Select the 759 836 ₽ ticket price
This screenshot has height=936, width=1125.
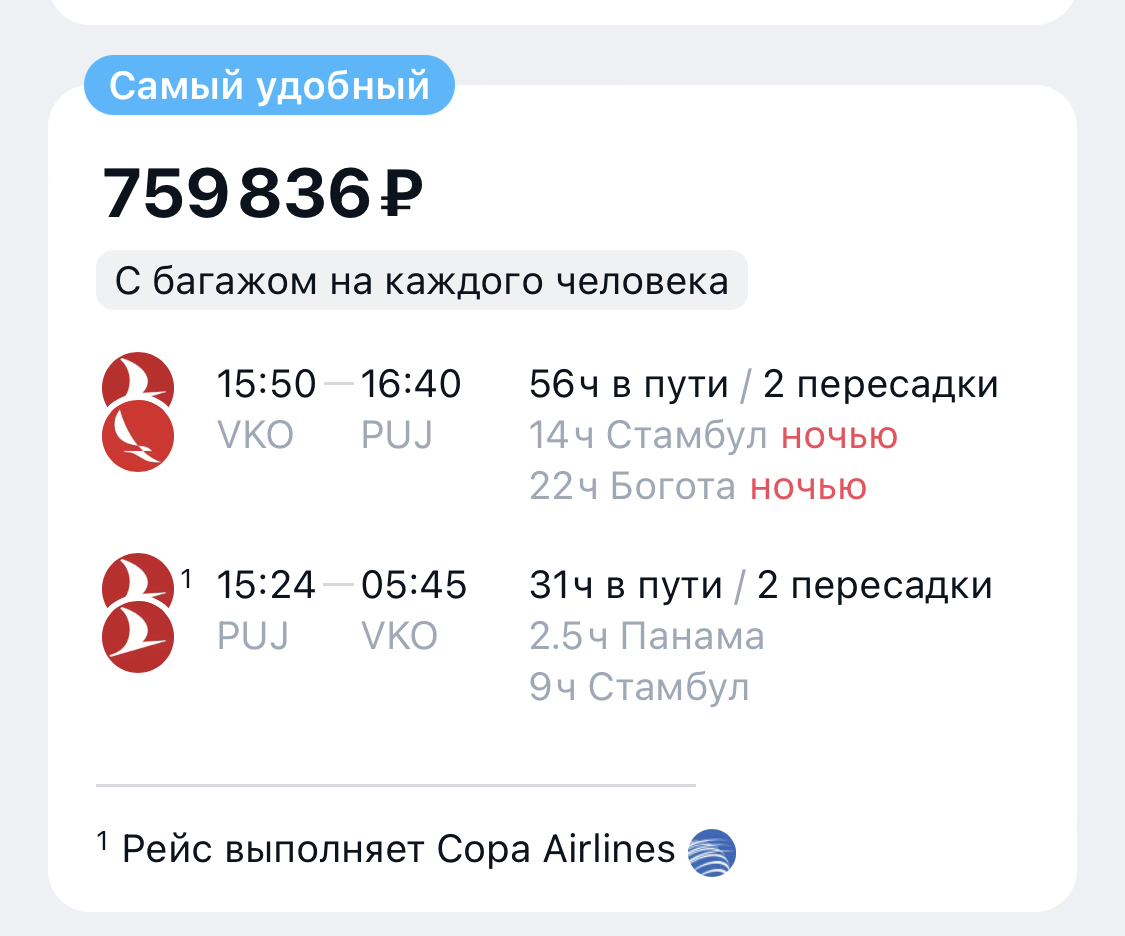pos(263,193)
